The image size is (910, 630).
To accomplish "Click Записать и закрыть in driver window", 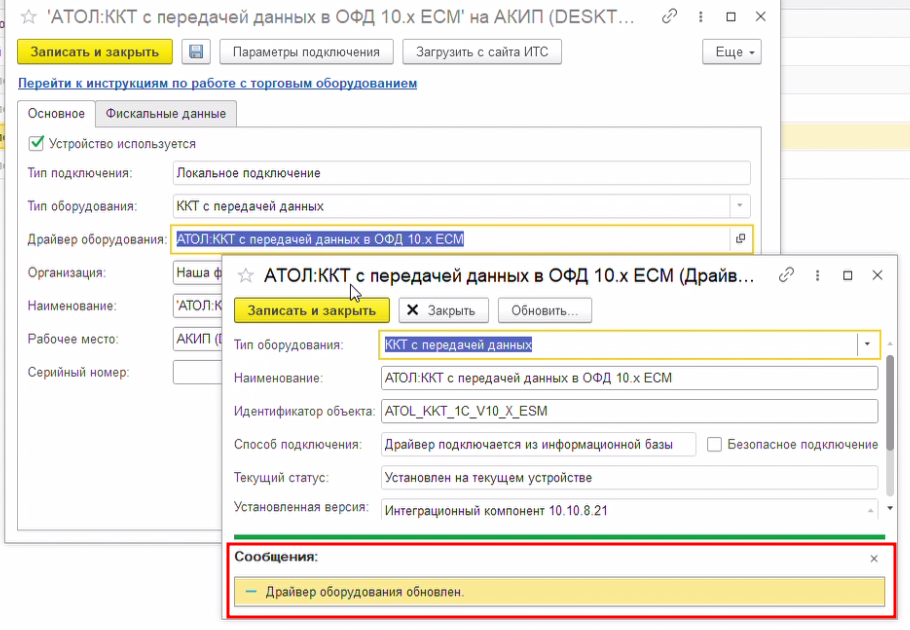I will pos(312,310).
